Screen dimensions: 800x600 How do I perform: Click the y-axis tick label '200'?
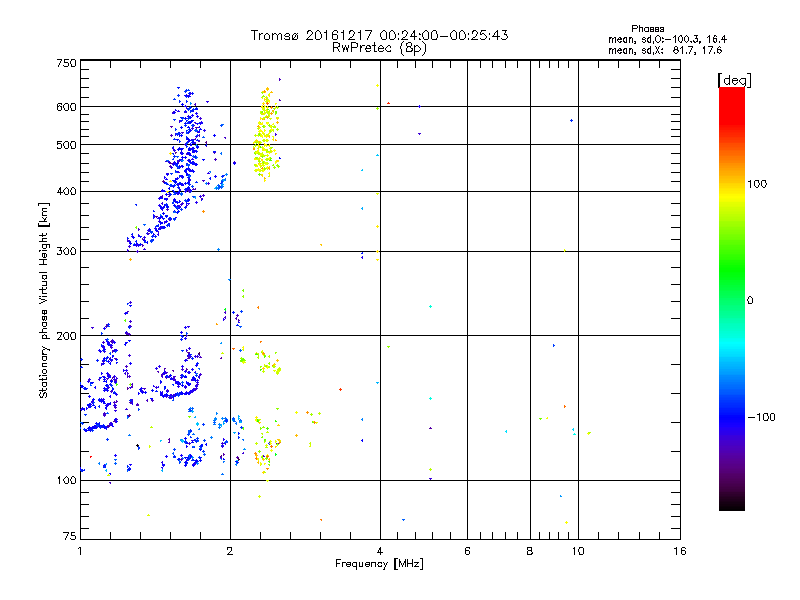tap(66, 336)
